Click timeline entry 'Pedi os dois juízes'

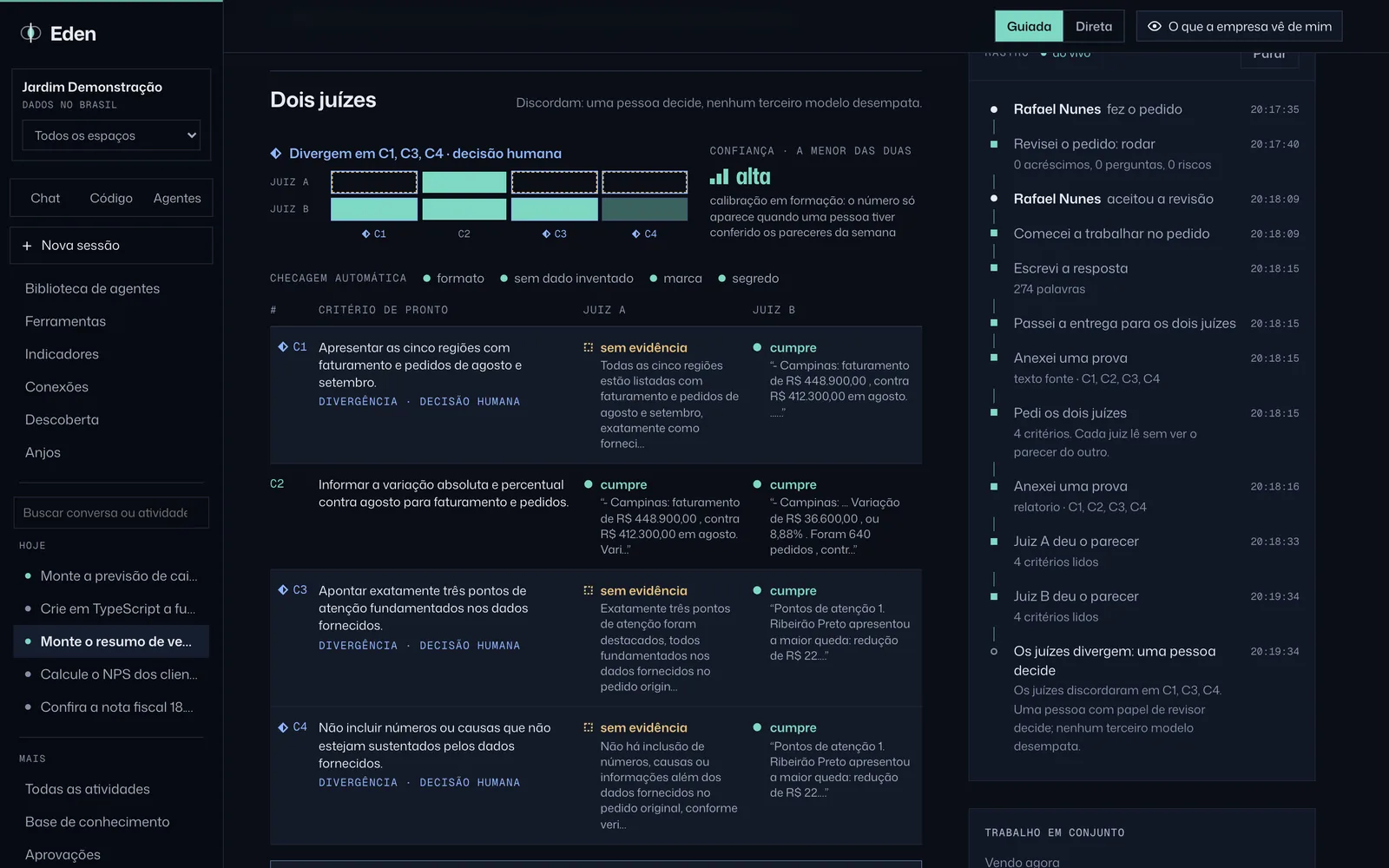pyautogui.click(x=1070, y=413)
